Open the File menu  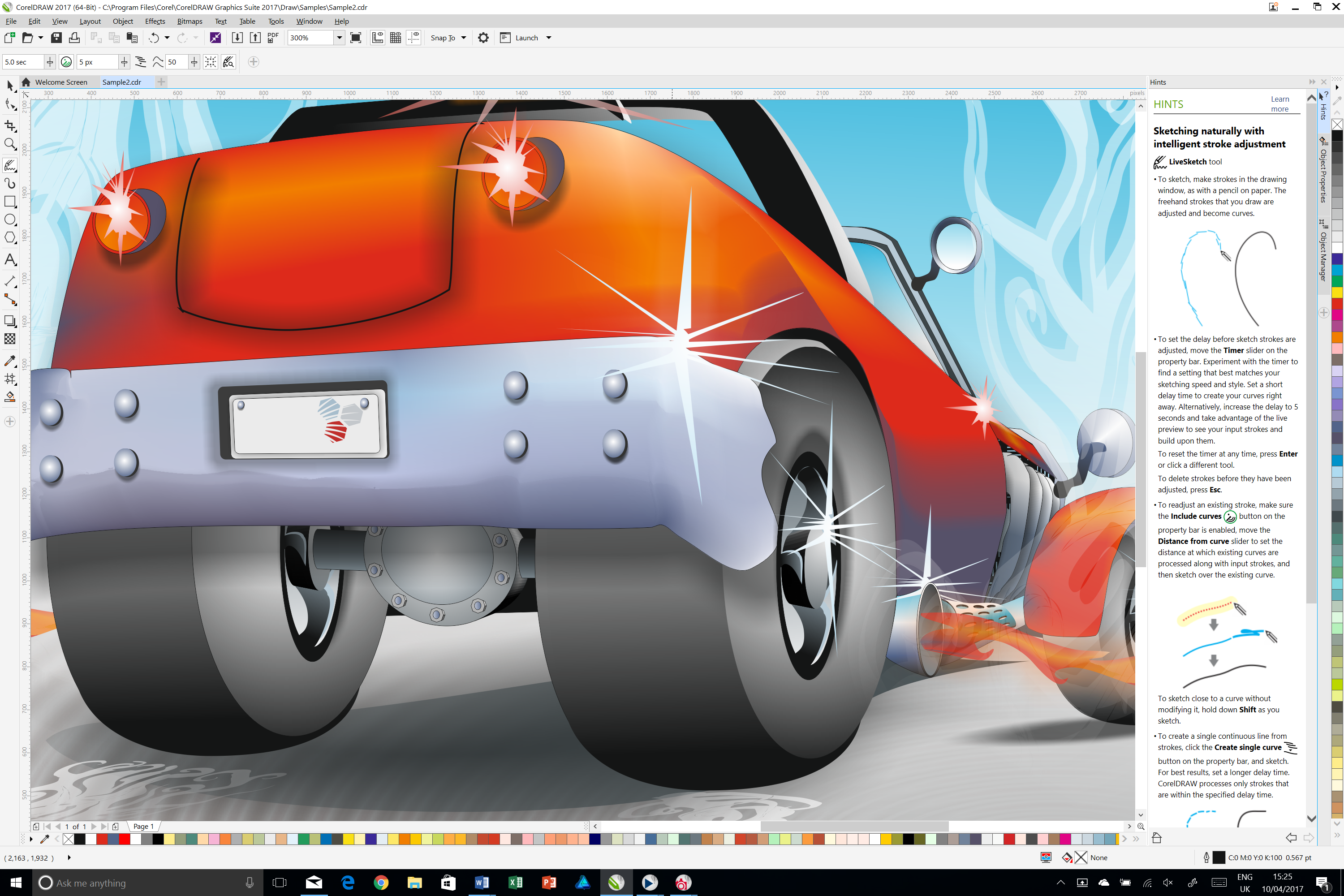(x=11, y=21)
